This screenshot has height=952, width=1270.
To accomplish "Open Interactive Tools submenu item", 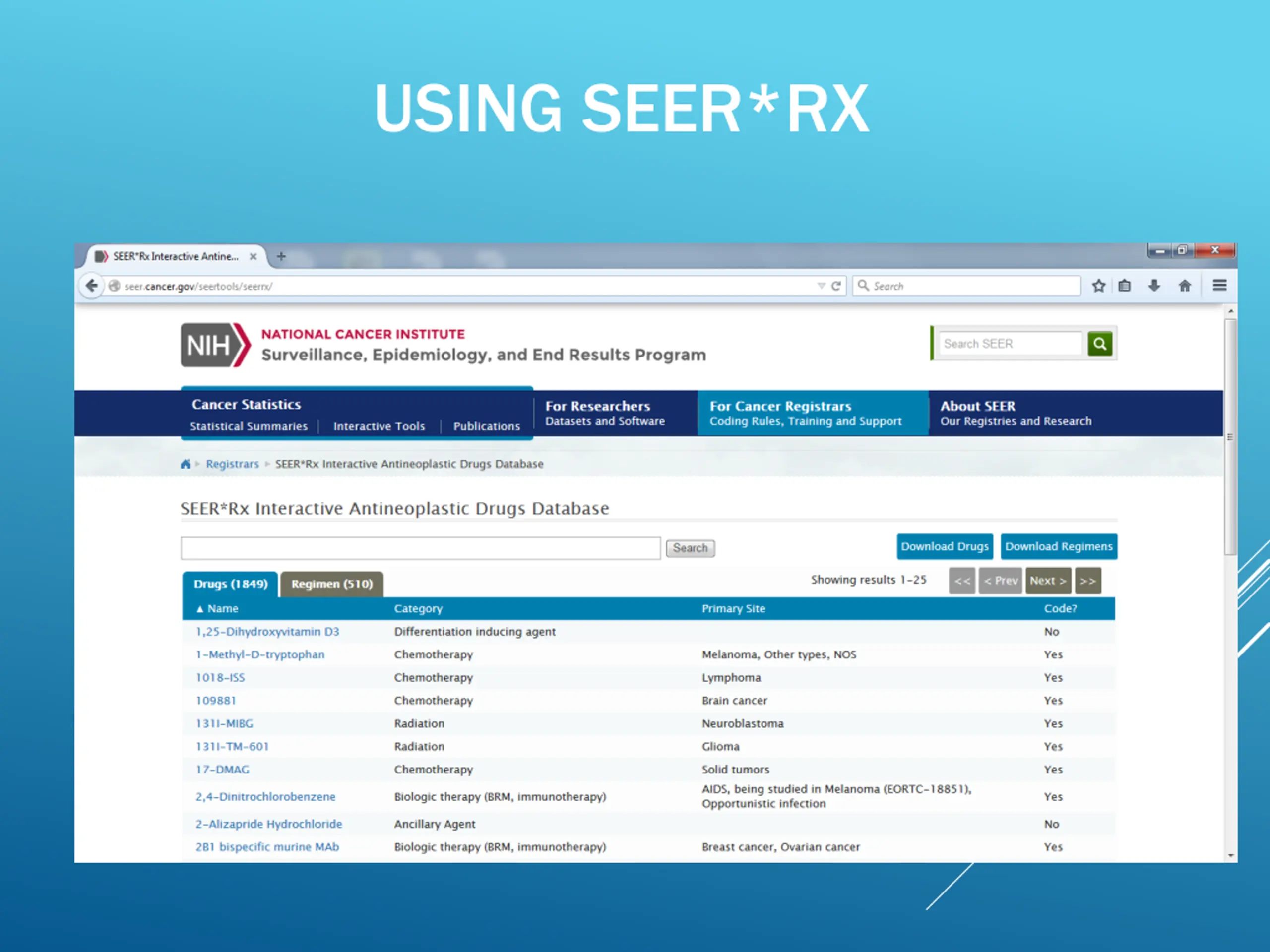I will 379,426.
